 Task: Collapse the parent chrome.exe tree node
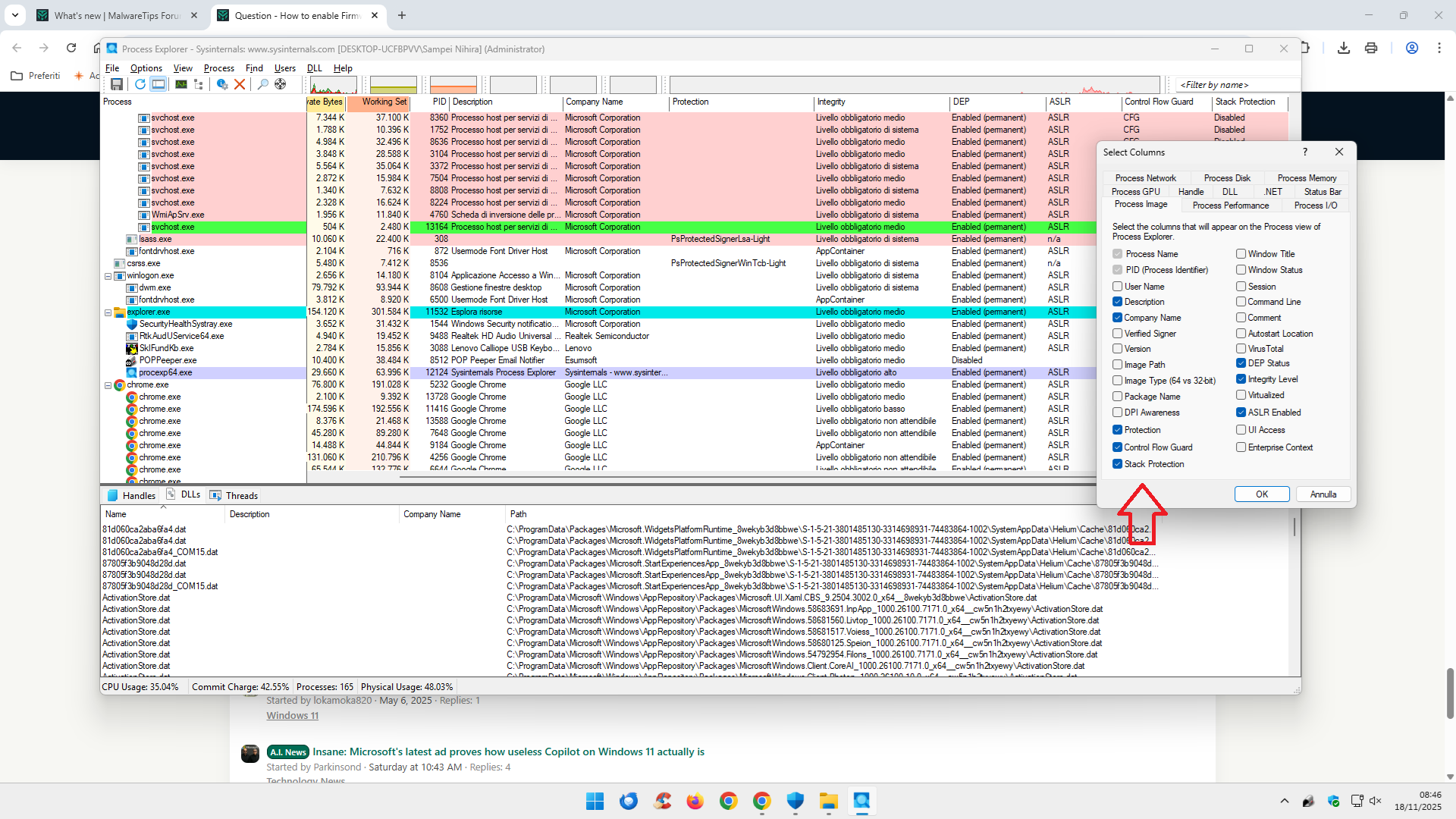[108, 385]
